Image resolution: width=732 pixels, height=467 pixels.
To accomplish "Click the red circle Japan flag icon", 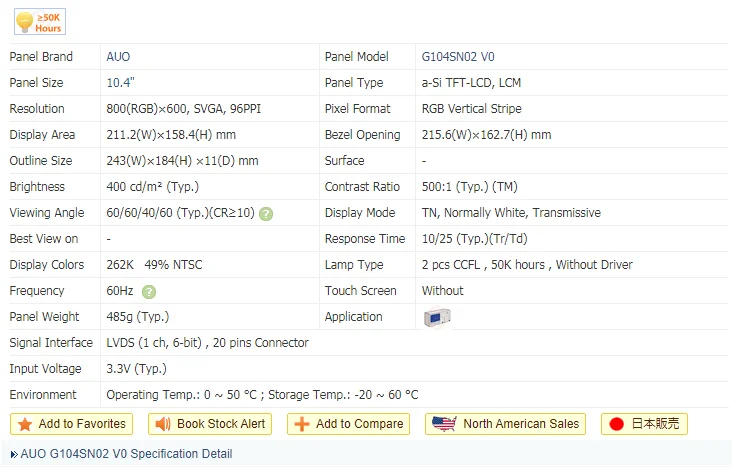I will point(617,424).
